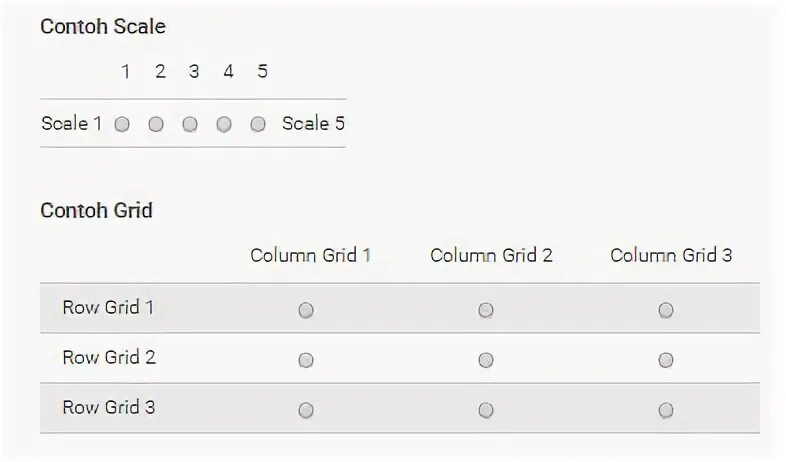This screenshot has width=786, height=462.
Task: Select scale rating 1 radio button
Action: (122, 125)
